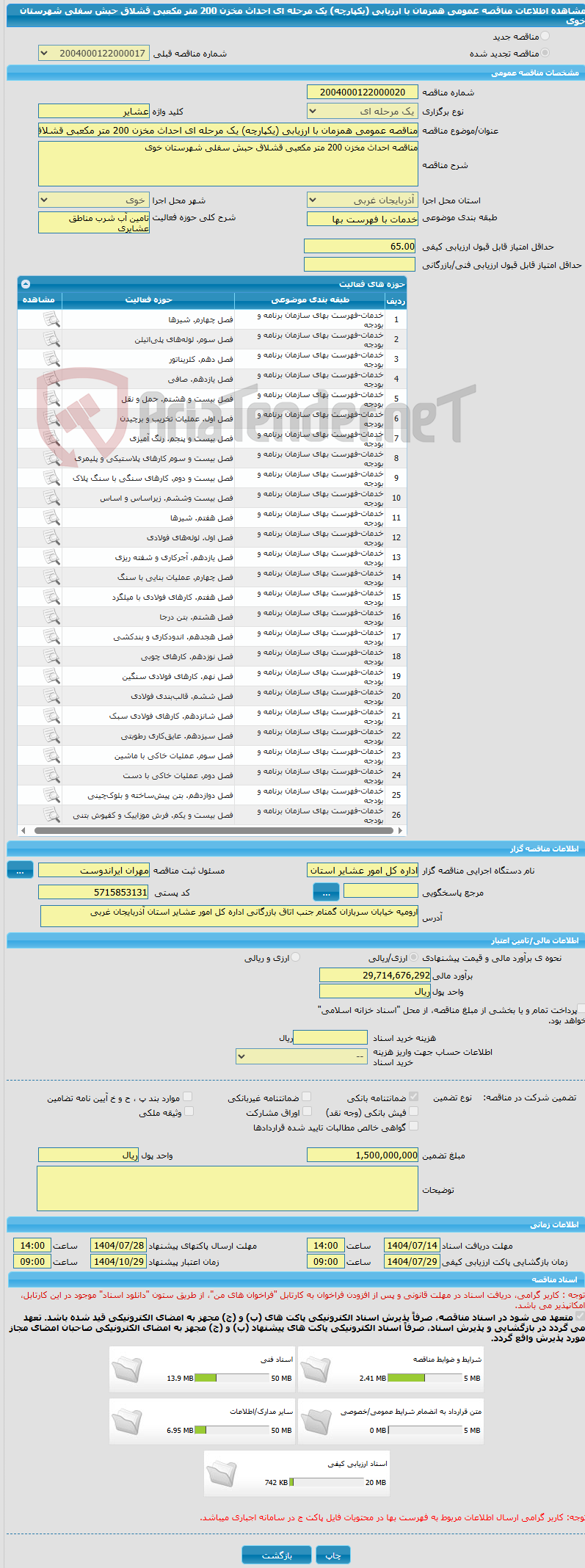Click the برآورد مالی amount field

pyautogui.click(x=375, y=976)
